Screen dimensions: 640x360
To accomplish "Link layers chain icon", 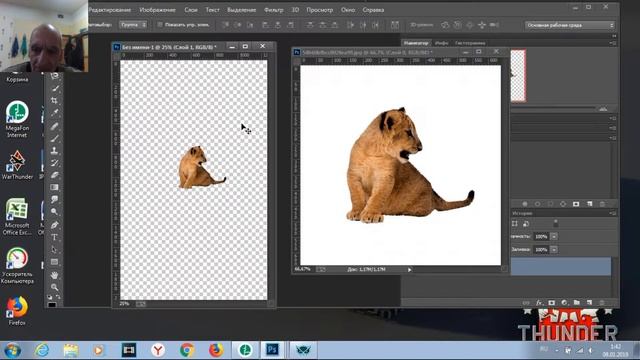I will (x=527, y=303).
